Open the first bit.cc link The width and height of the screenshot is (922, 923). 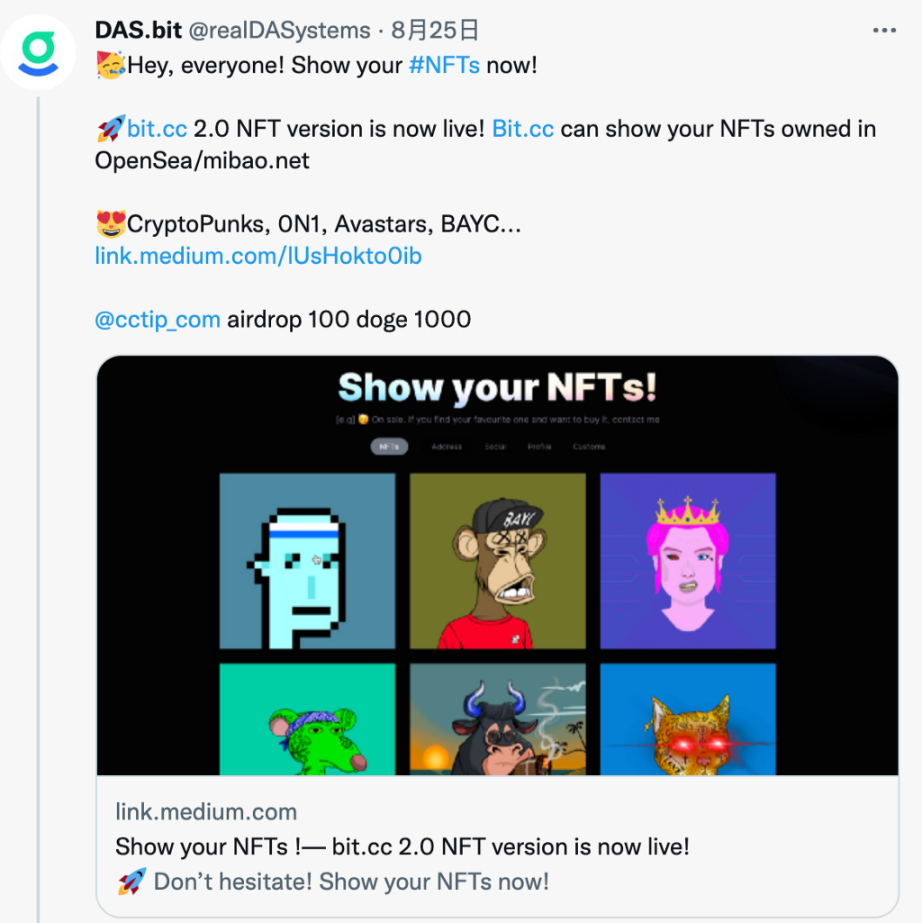pyautogui.click(x=157, y=129)
